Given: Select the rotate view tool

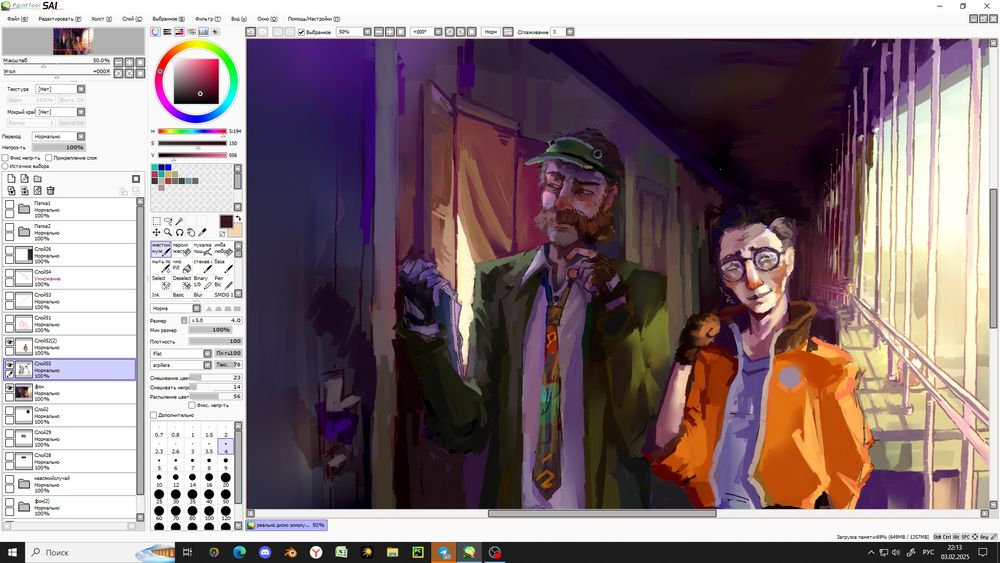Looking at the screenshot, I should [x=180, y=232].
